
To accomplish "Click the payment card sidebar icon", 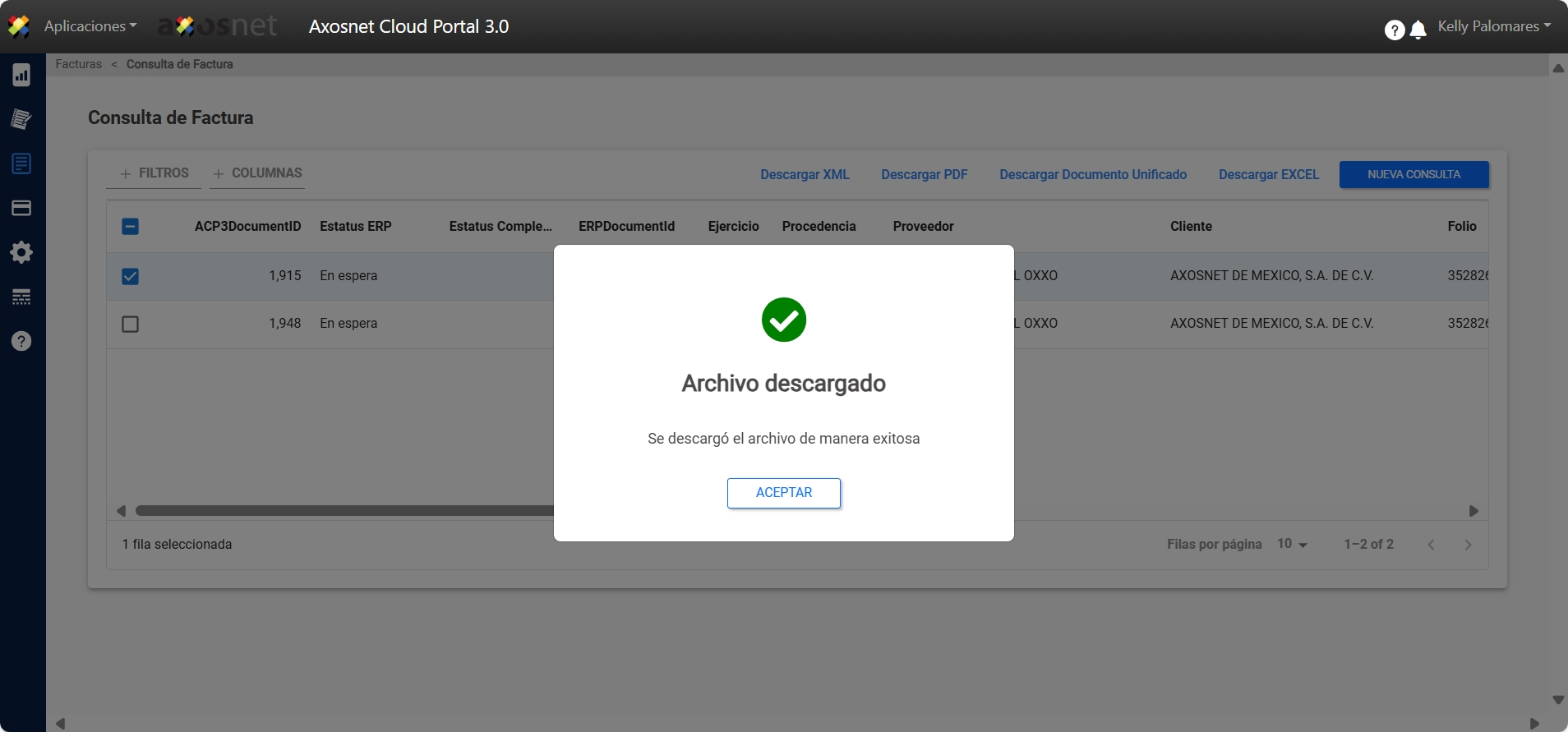I will 21,208.
